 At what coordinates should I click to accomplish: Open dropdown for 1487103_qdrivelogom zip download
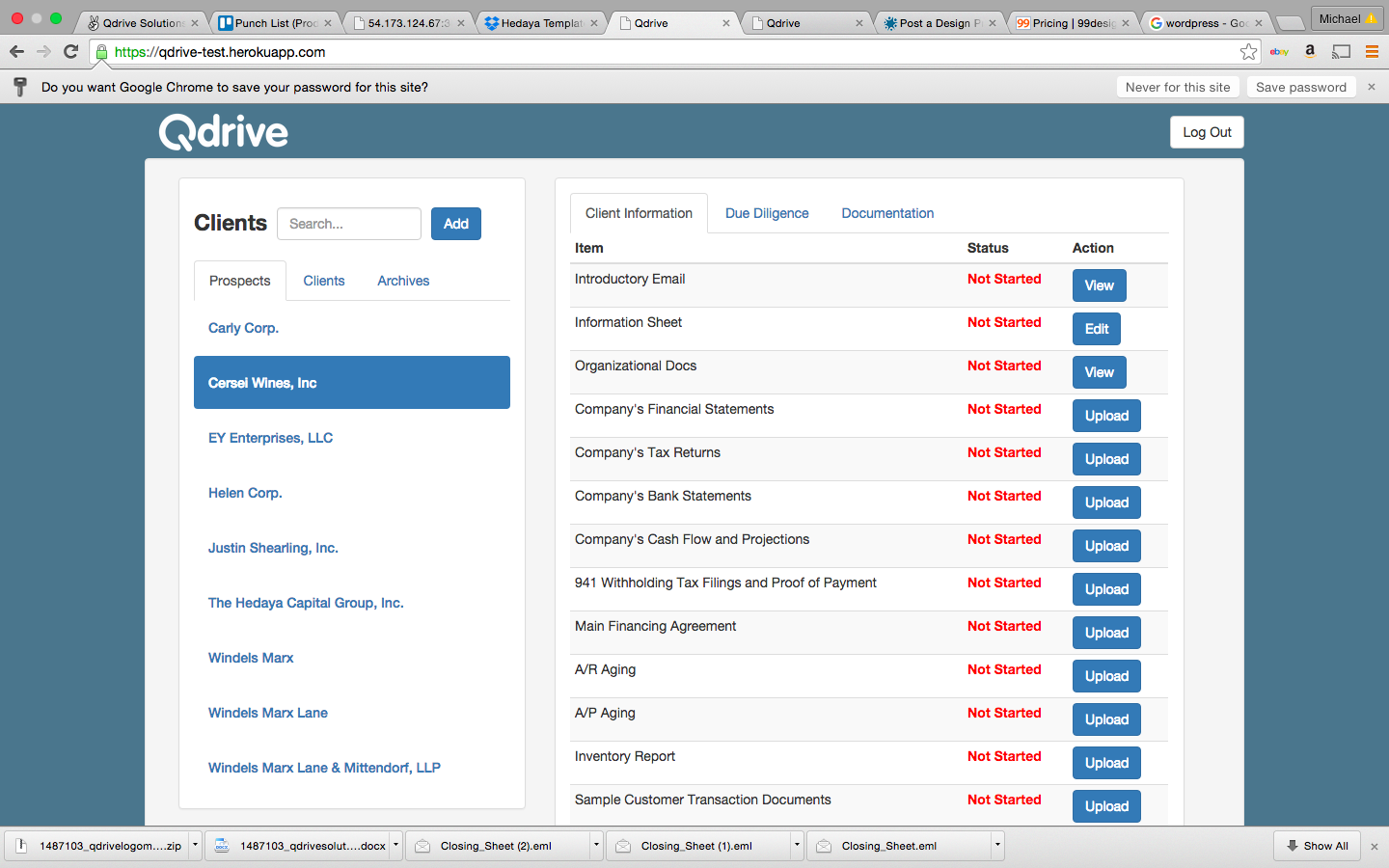tap(195, 846)
